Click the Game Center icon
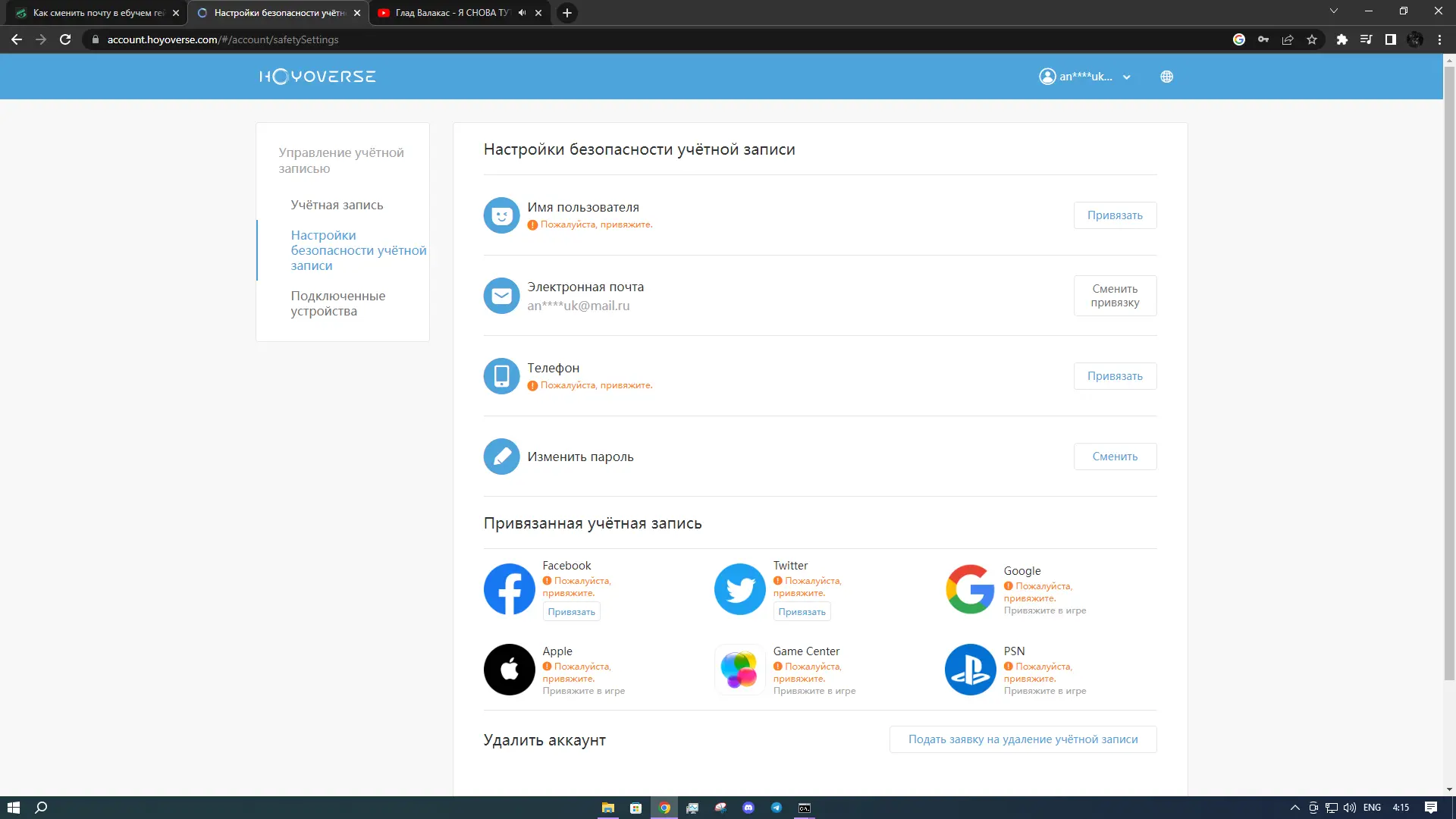Image resolution: width=1456 pixels, height=819 pixels. (x=740, y=670)
